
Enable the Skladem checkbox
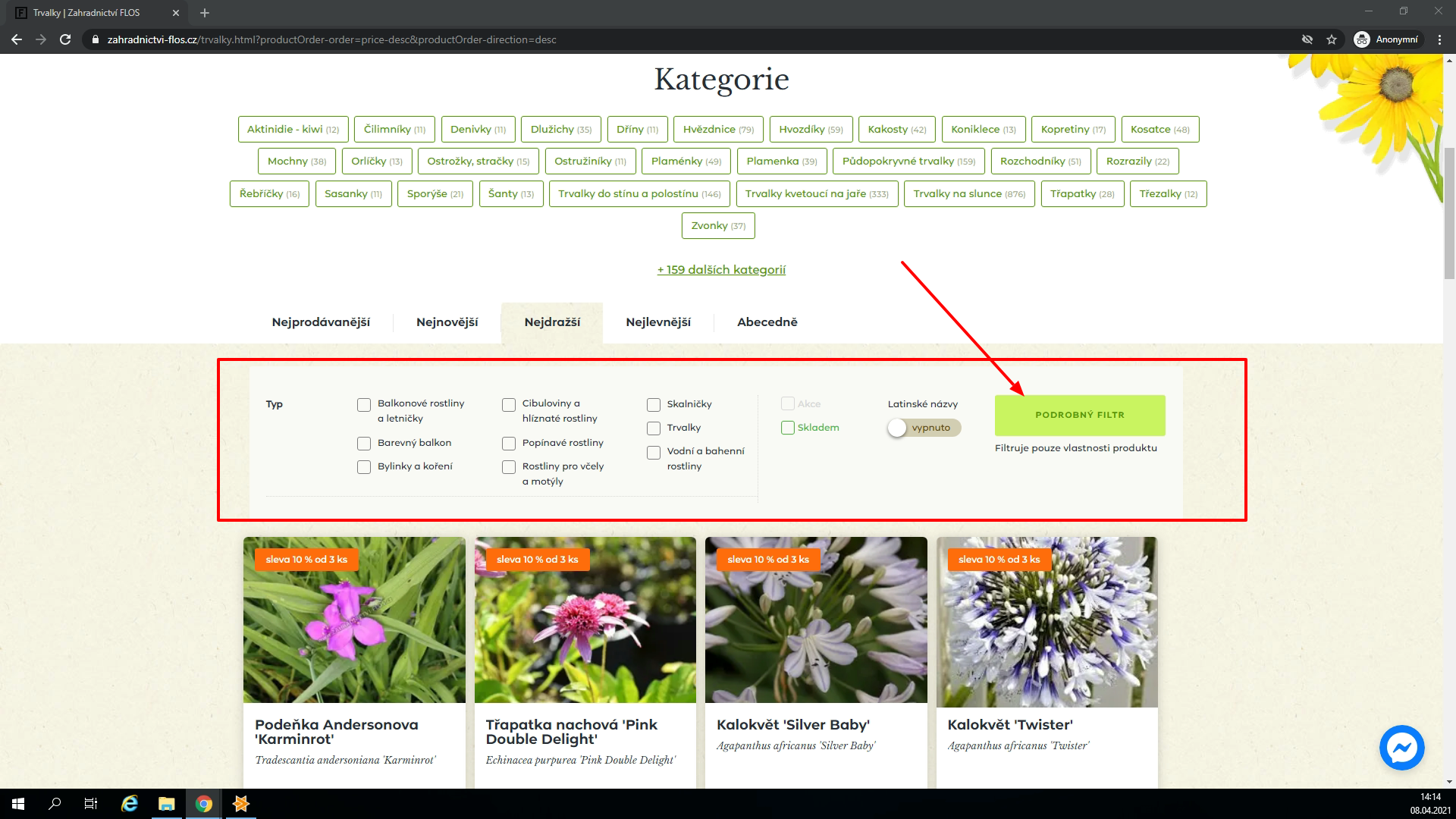[x=788, y=428]
